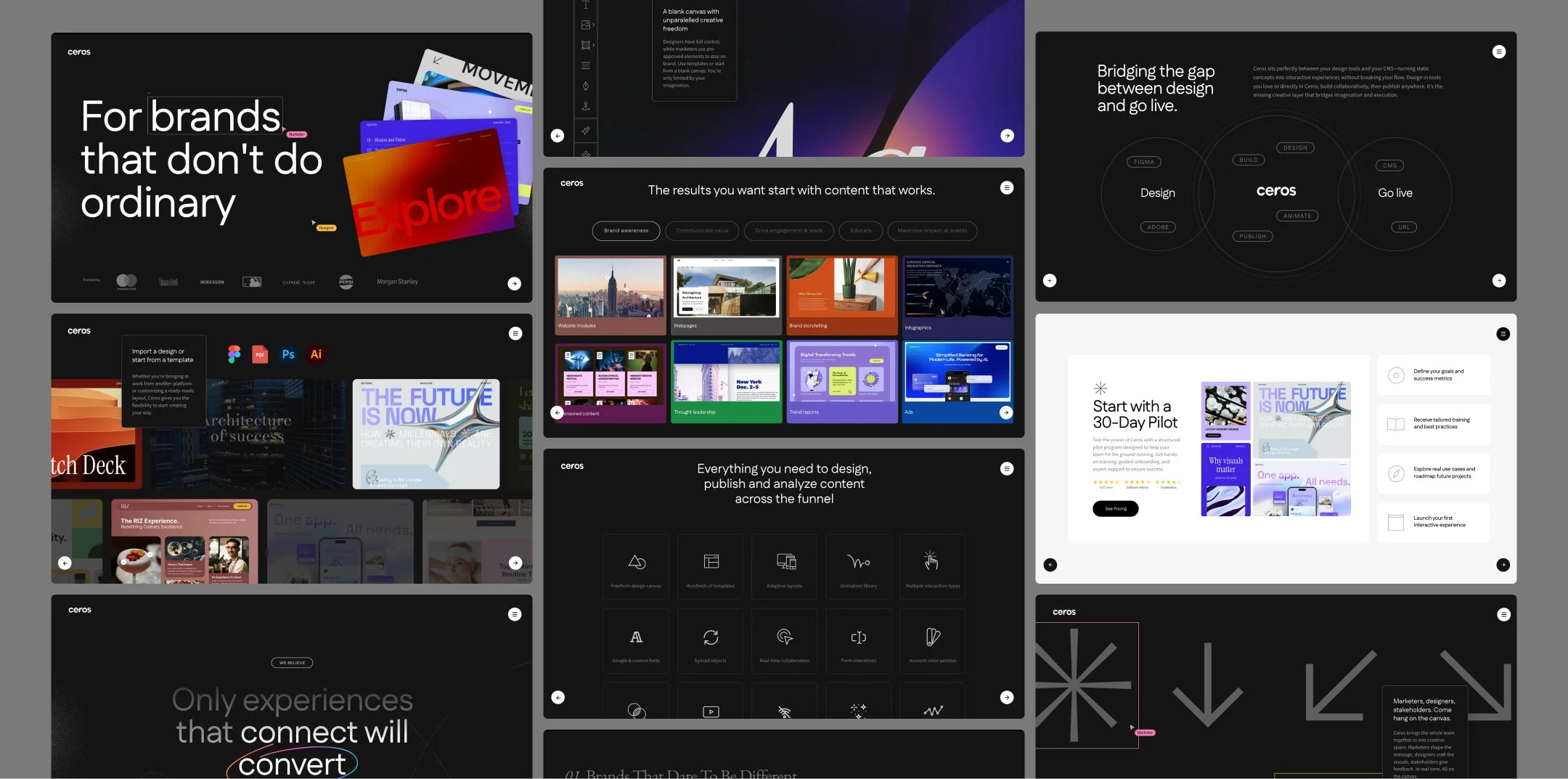
Task: Click Animation library icon
Action: click(x=859, y=562)
